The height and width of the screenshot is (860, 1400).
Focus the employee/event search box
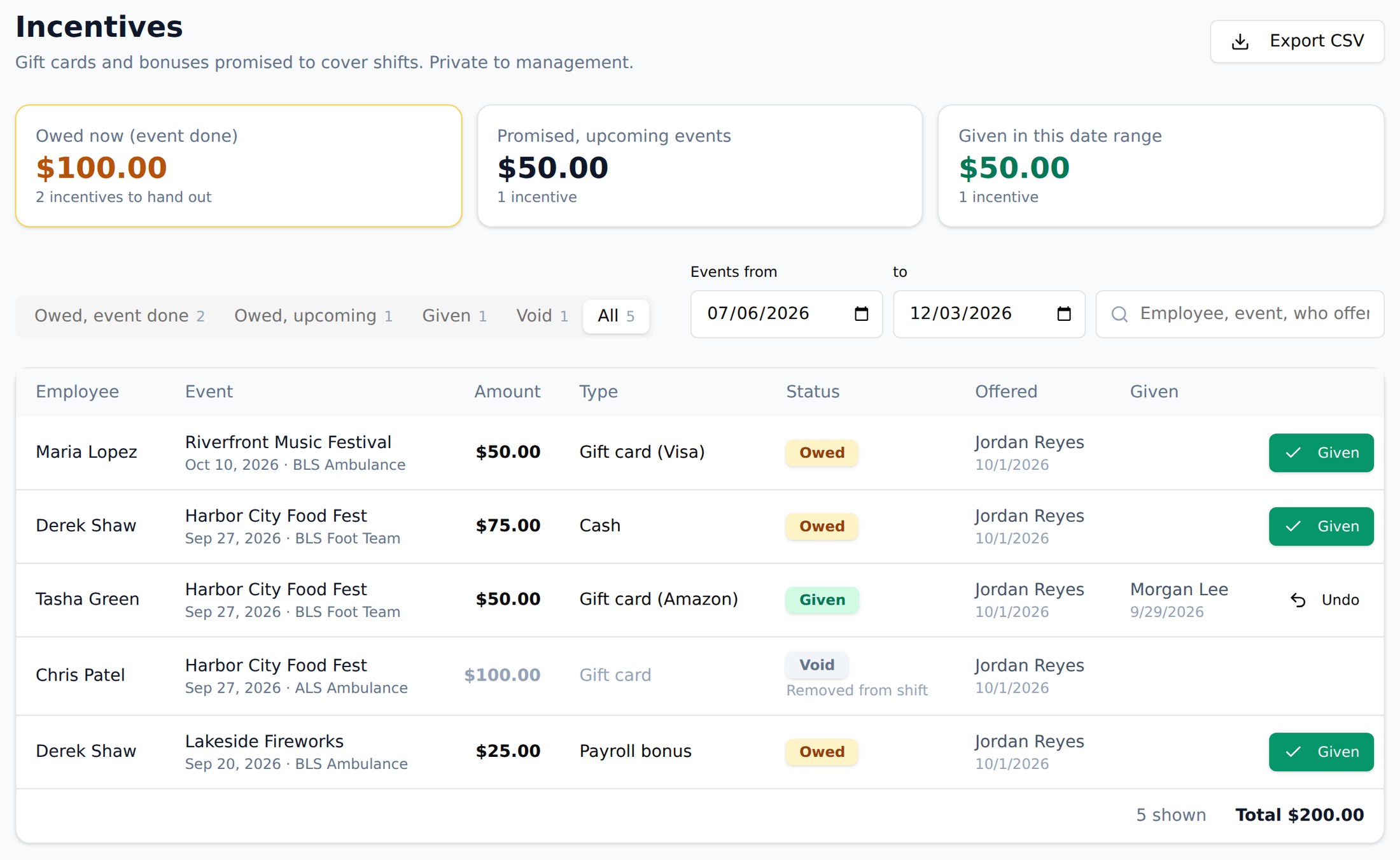pos(1240,314)
